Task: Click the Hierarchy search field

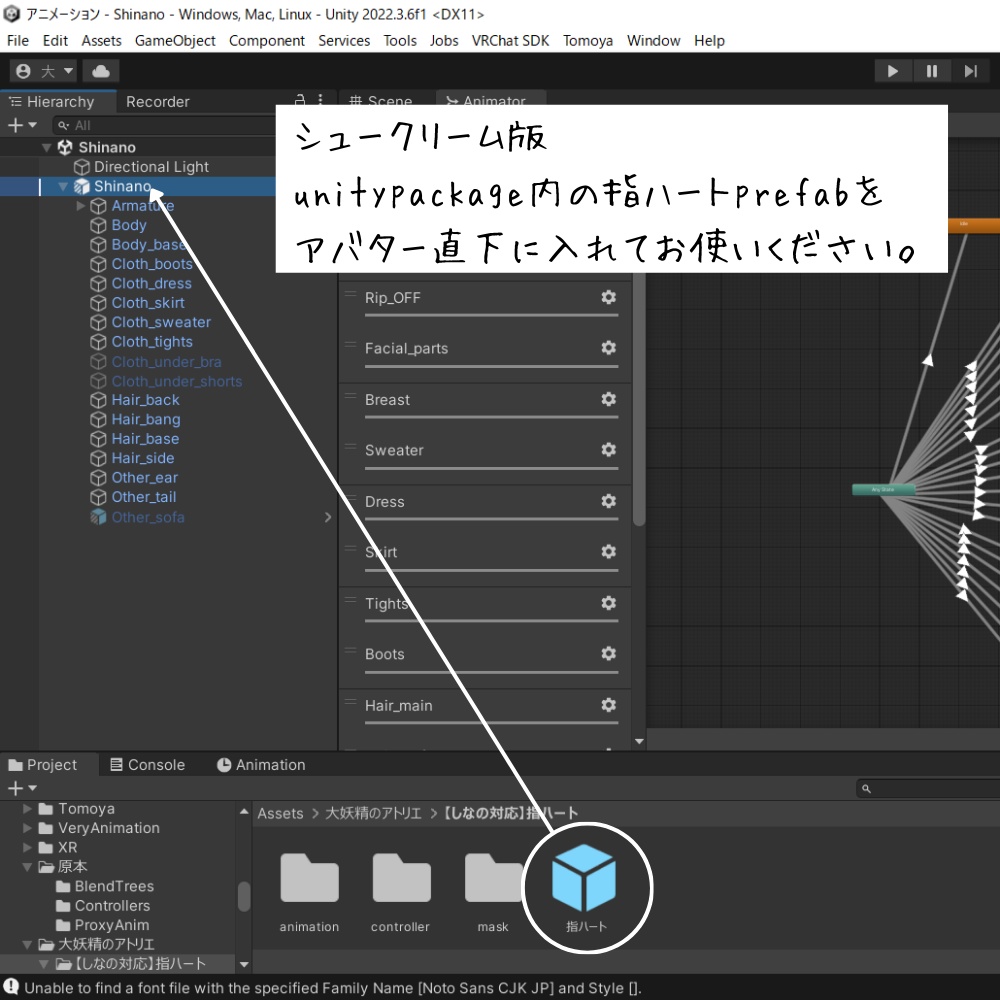Action: pyautogui.click(x=166, y=126)
